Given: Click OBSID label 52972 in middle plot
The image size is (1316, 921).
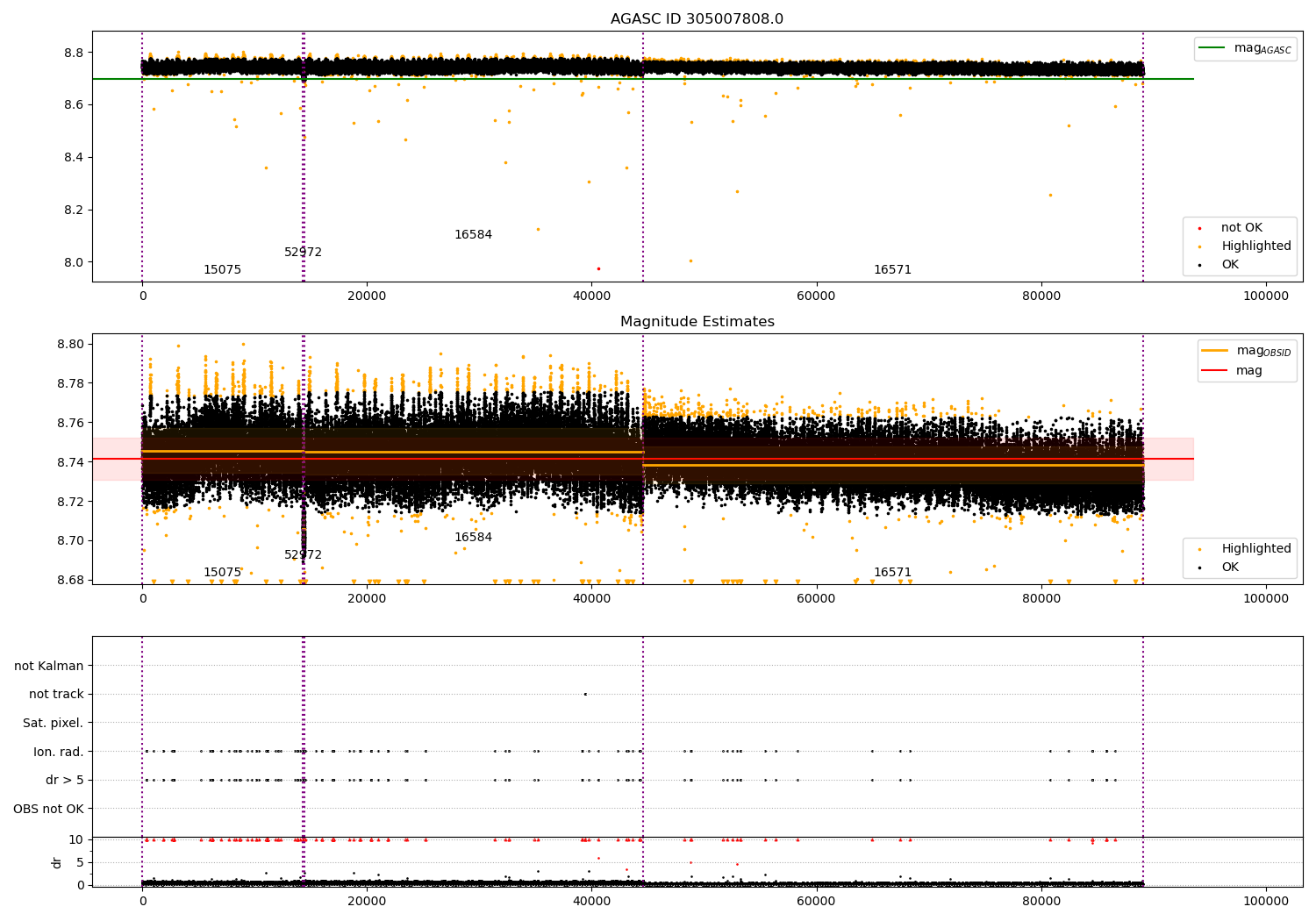Looking at the screenshot, I should tap(303, 555).
